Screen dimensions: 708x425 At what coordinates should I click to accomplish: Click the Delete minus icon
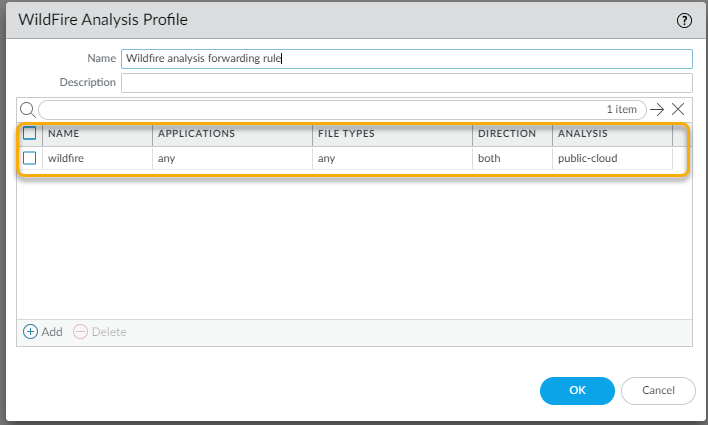81,331
